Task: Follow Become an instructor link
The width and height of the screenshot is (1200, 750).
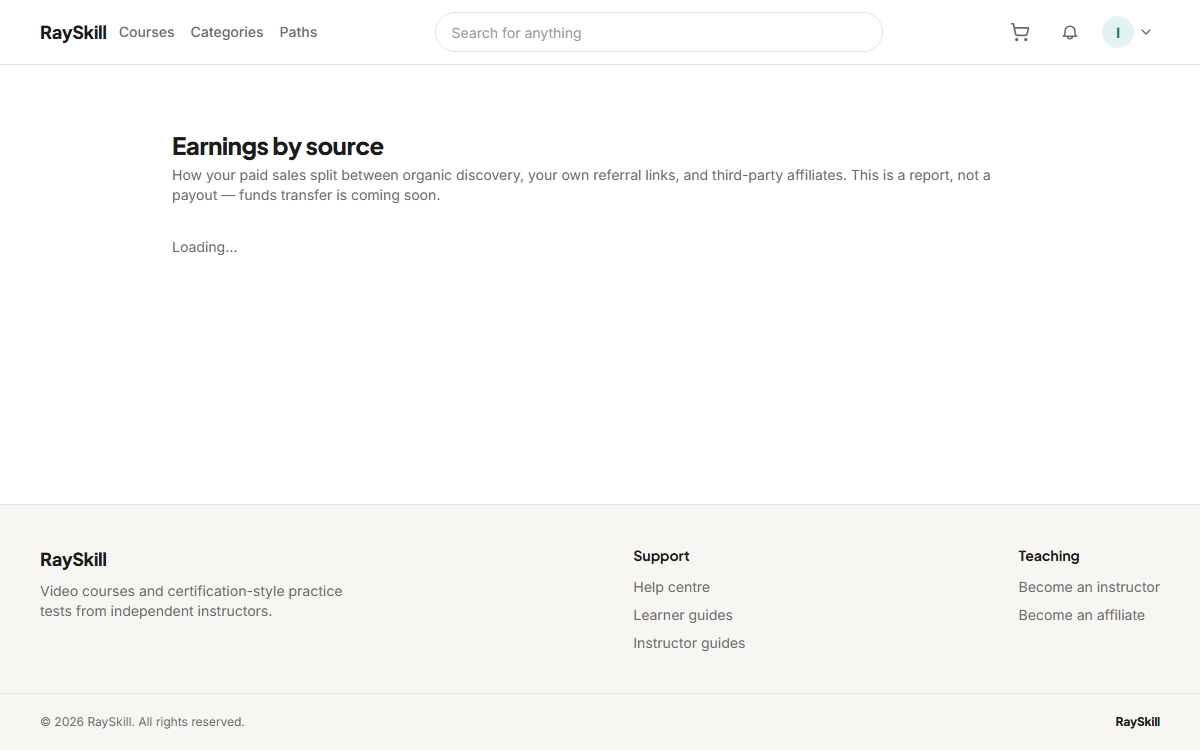Action: [1089, 587]
